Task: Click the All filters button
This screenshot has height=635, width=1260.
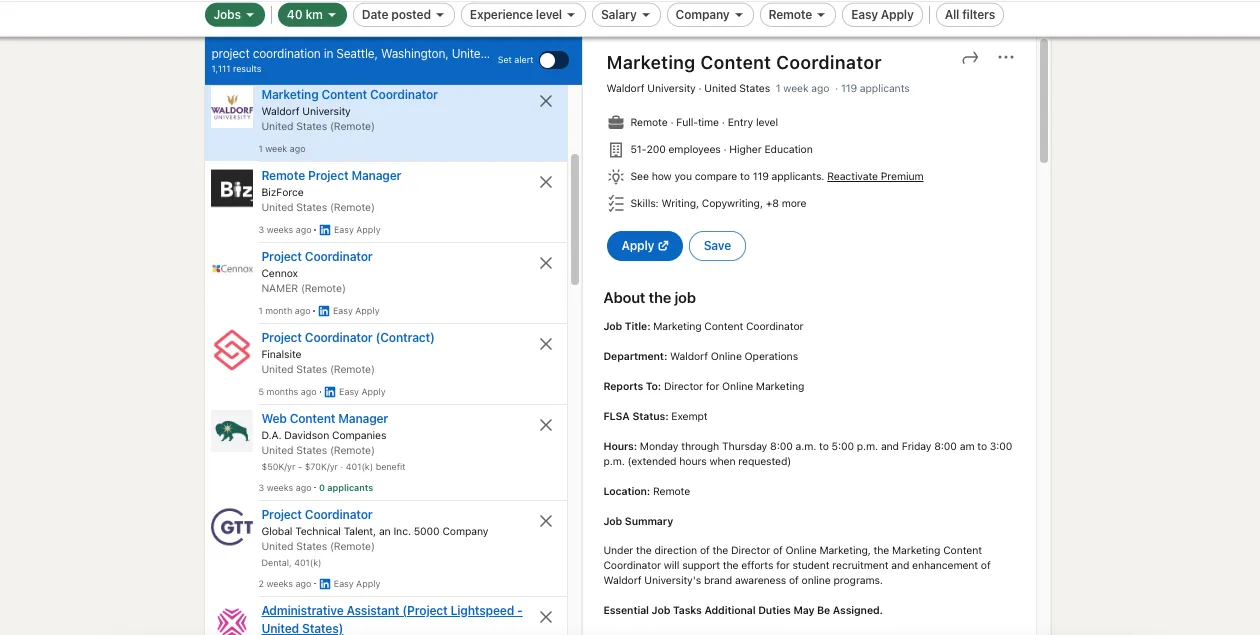Action: (x=969, y=15)
